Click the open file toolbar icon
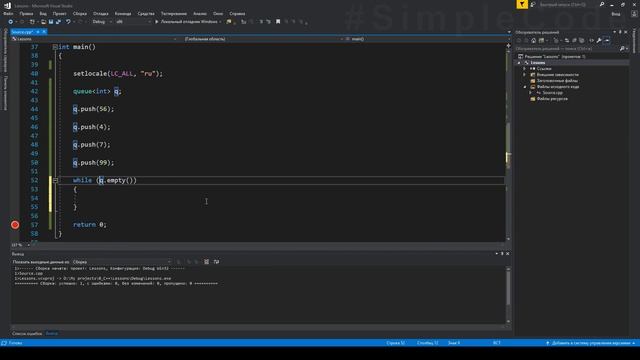640x360 pixels. click(x=43, y=22)
